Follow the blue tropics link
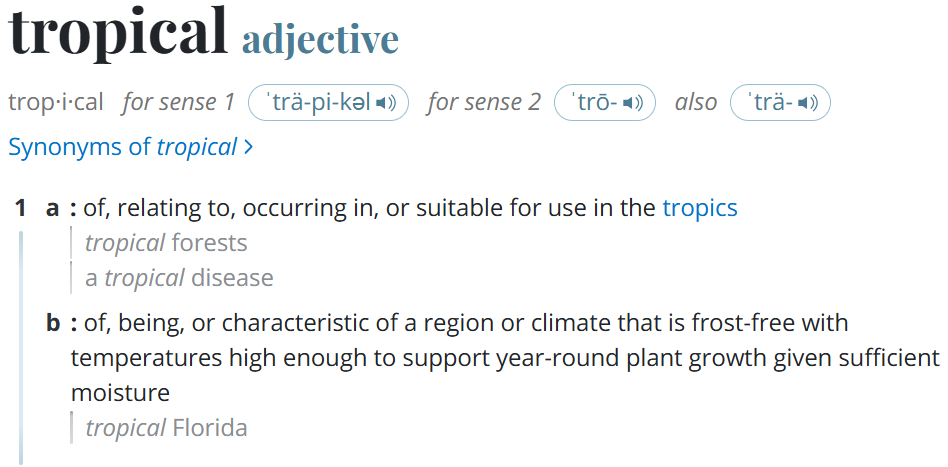The width and height of the screenshot is (948, 467). click(x=699, y=208)
